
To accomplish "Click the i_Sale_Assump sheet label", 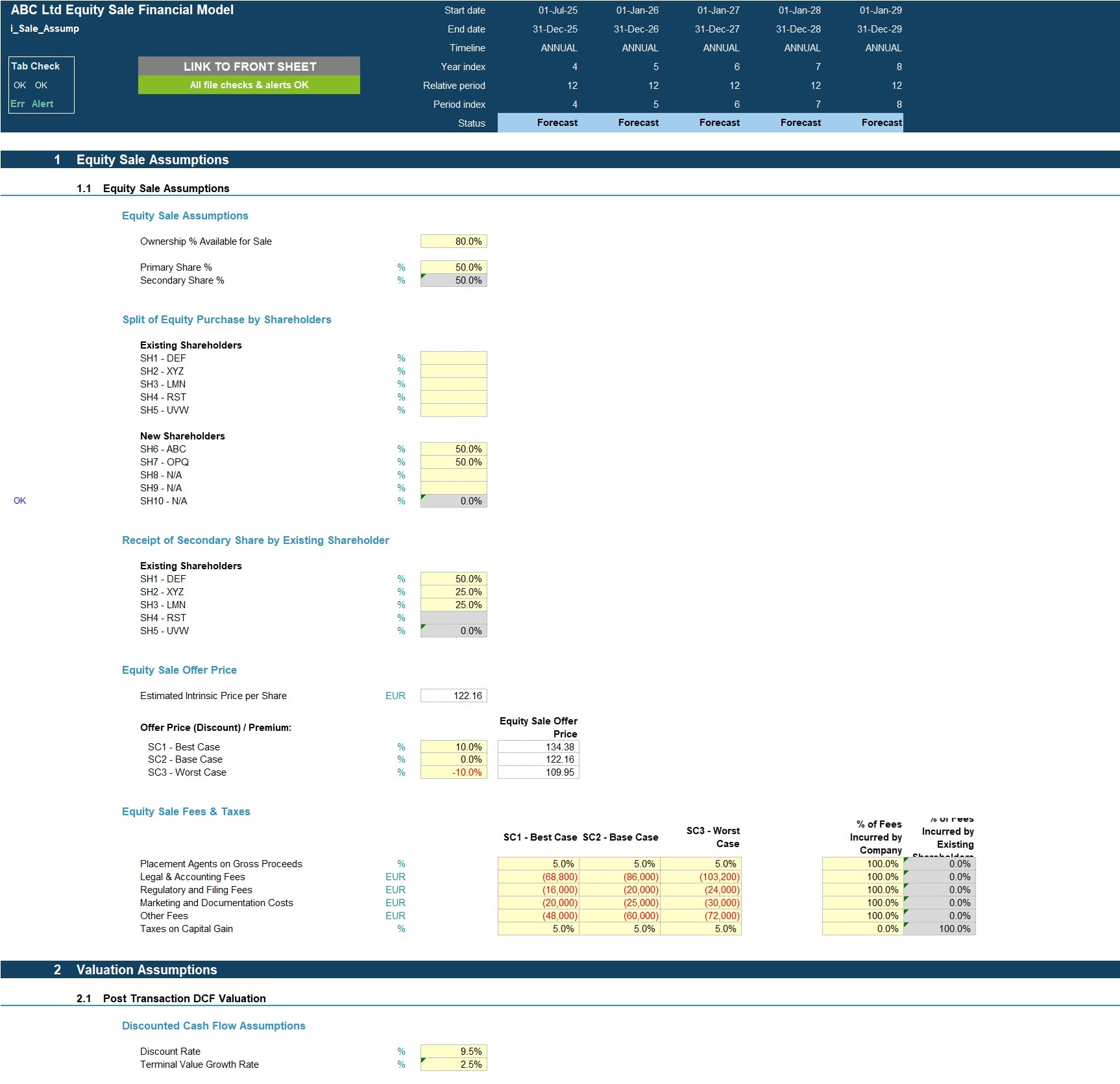I will click(x=44, y=28).
